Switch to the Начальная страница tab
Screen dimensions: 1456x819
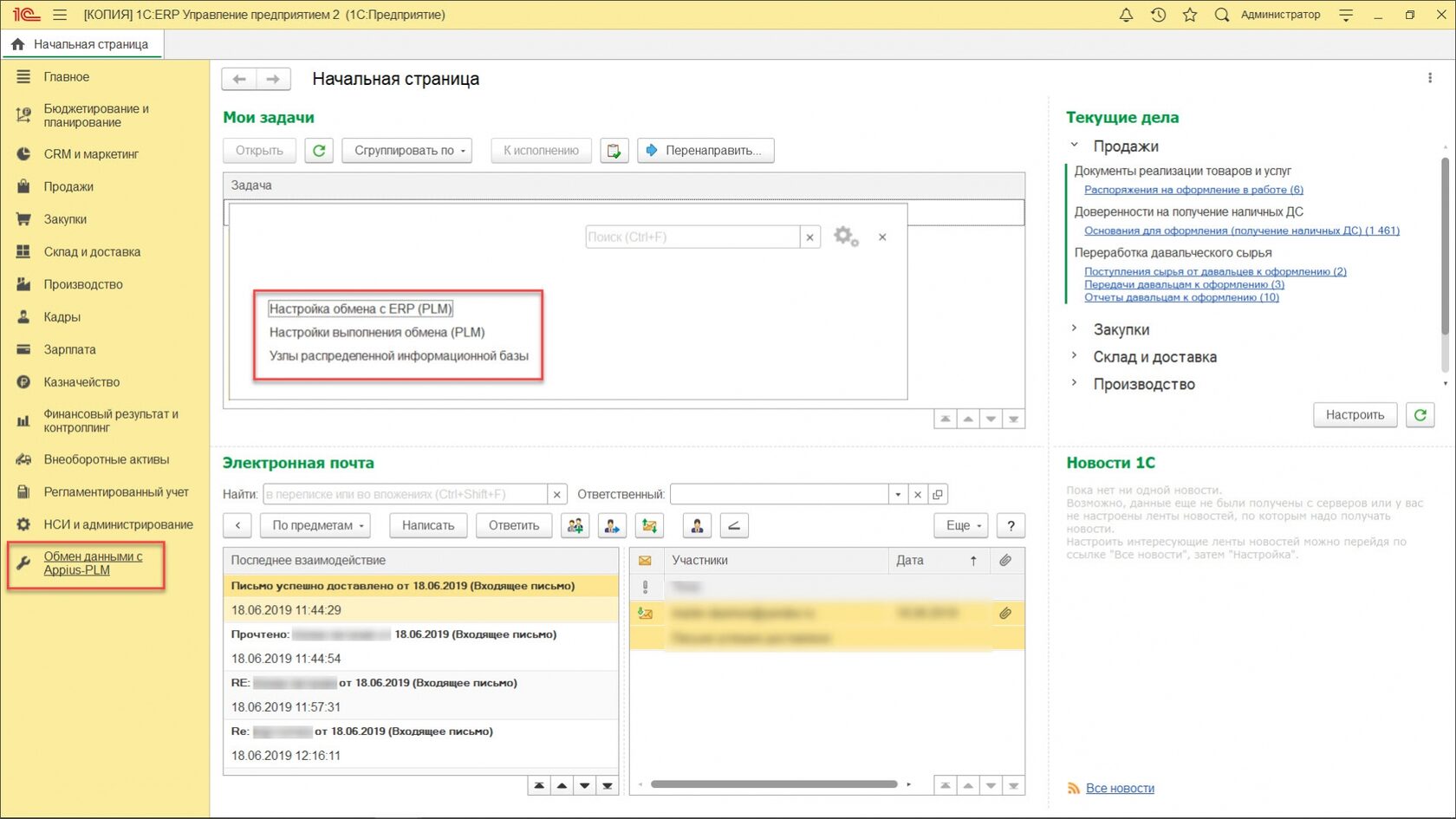click(x=81, y=44)
